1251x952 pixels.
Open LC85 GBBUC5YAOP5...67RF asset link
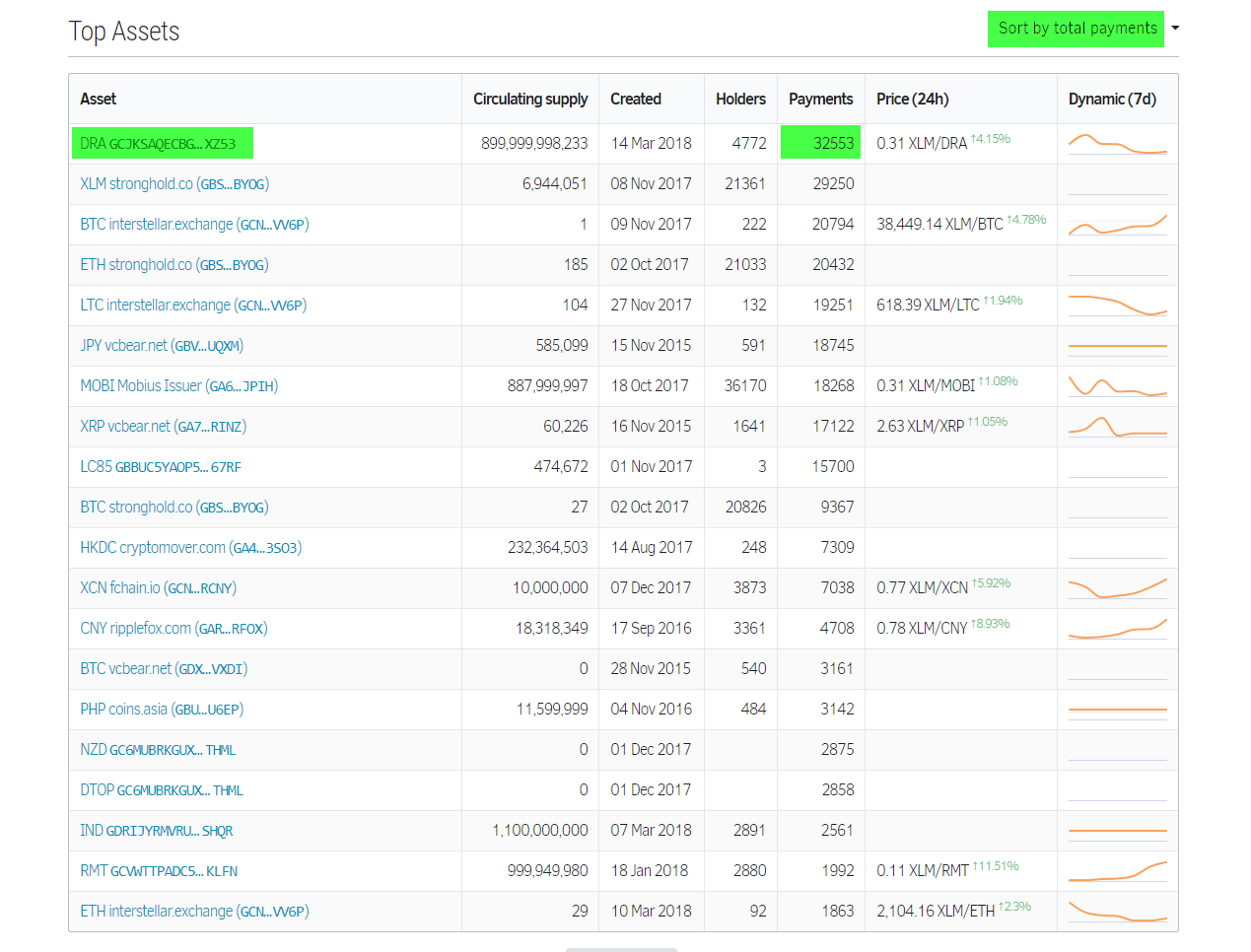[161, 467]
